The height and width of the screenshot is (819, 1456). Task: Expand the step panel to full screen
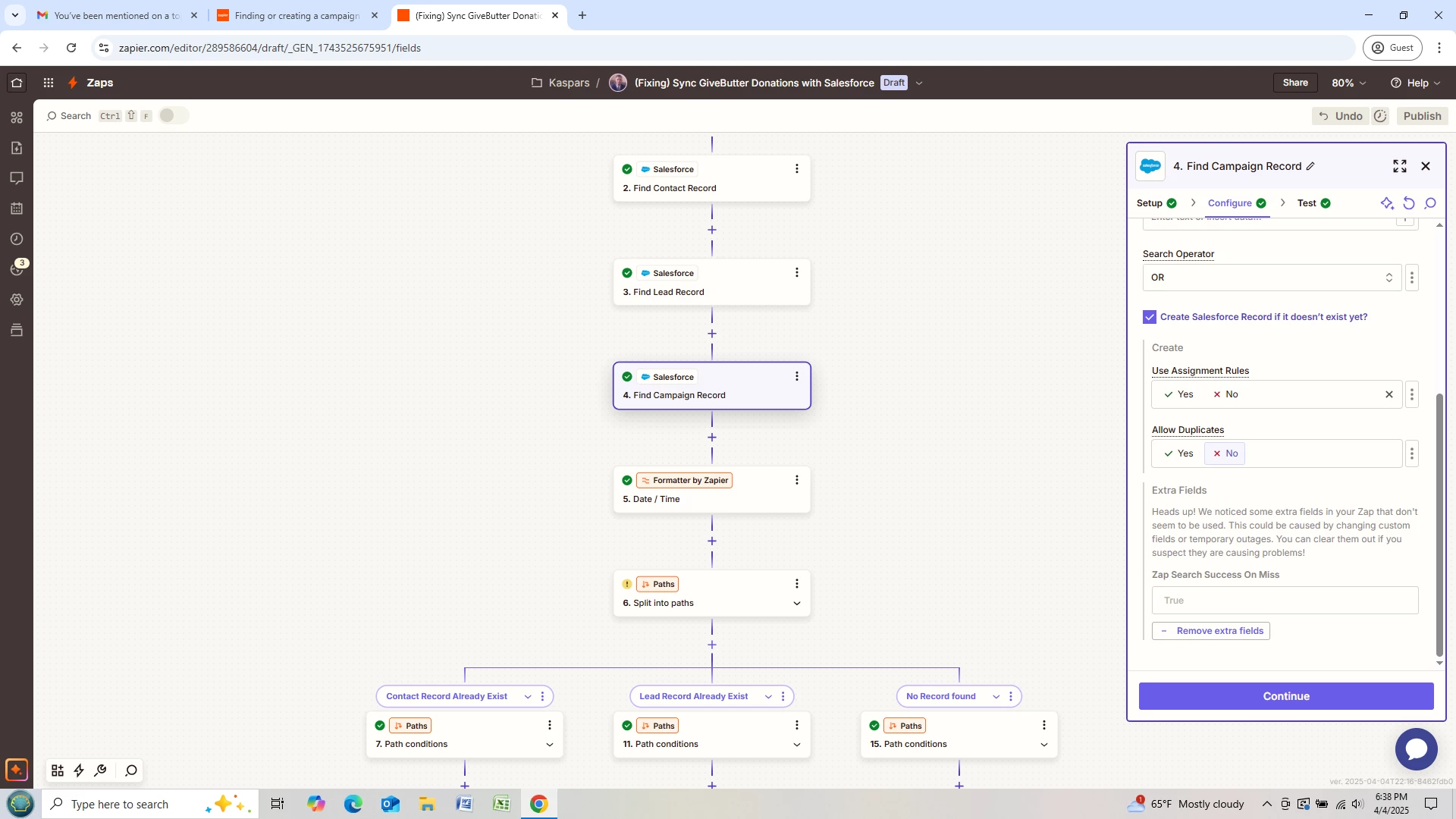(1399, 166)
